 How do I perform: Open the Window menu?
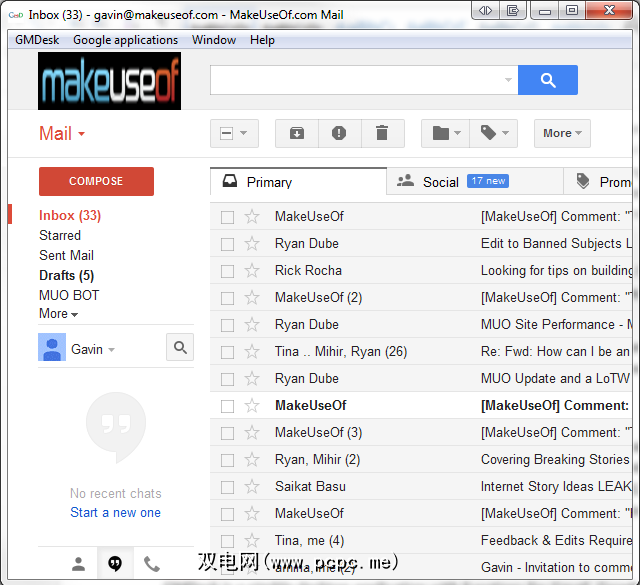click(214, 40)
